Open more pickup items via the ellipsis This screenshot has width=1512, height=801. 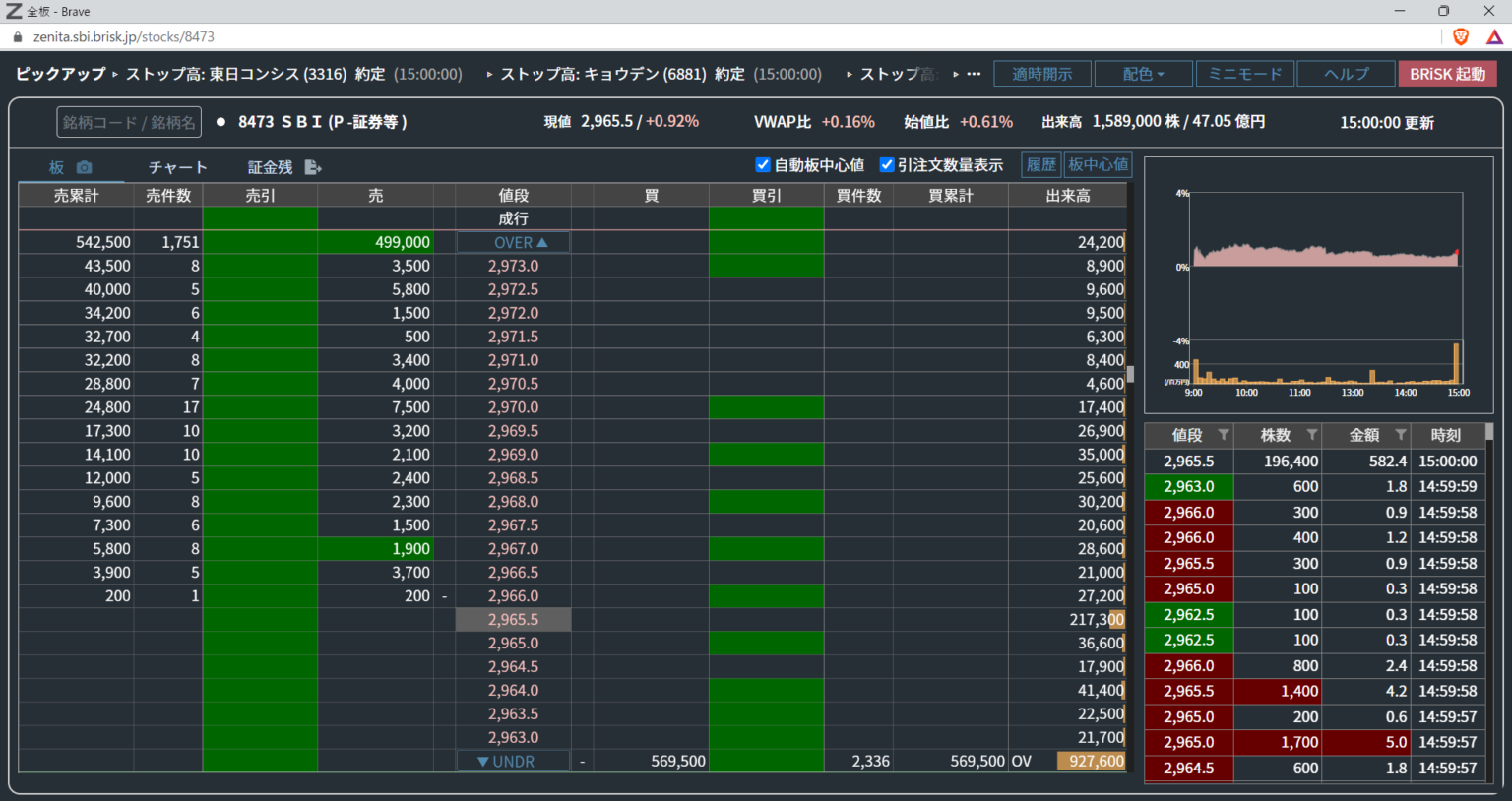(x=974, y=73)
